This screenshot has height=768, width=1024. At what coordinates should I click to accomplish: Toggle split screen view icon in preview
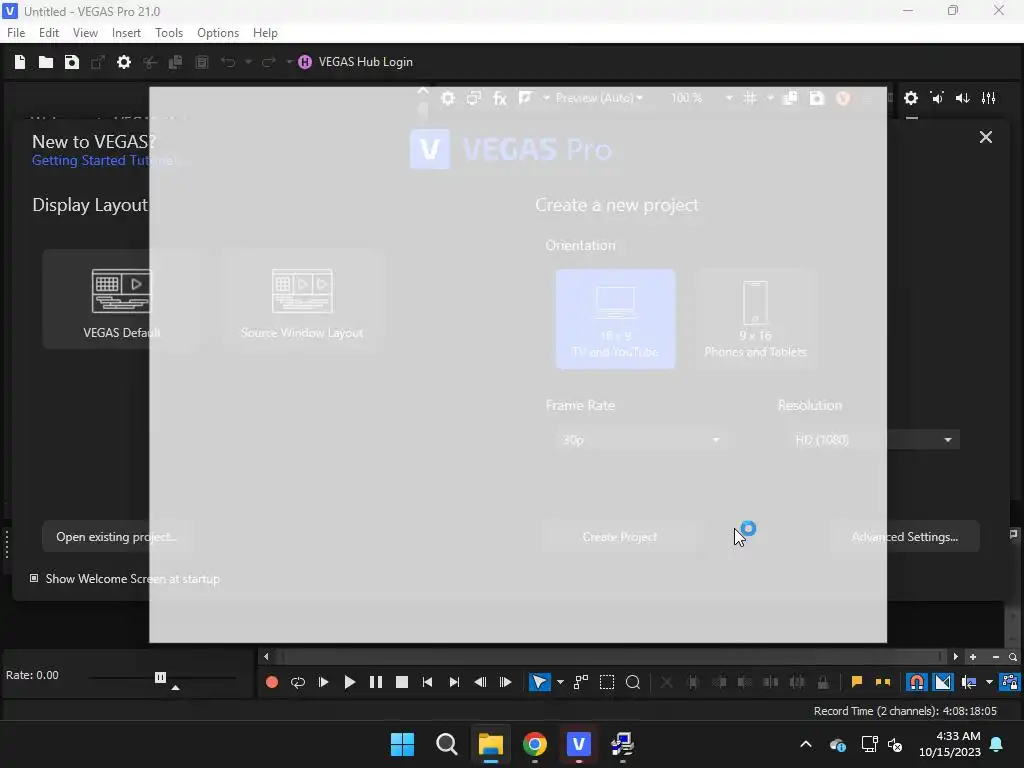525,98
